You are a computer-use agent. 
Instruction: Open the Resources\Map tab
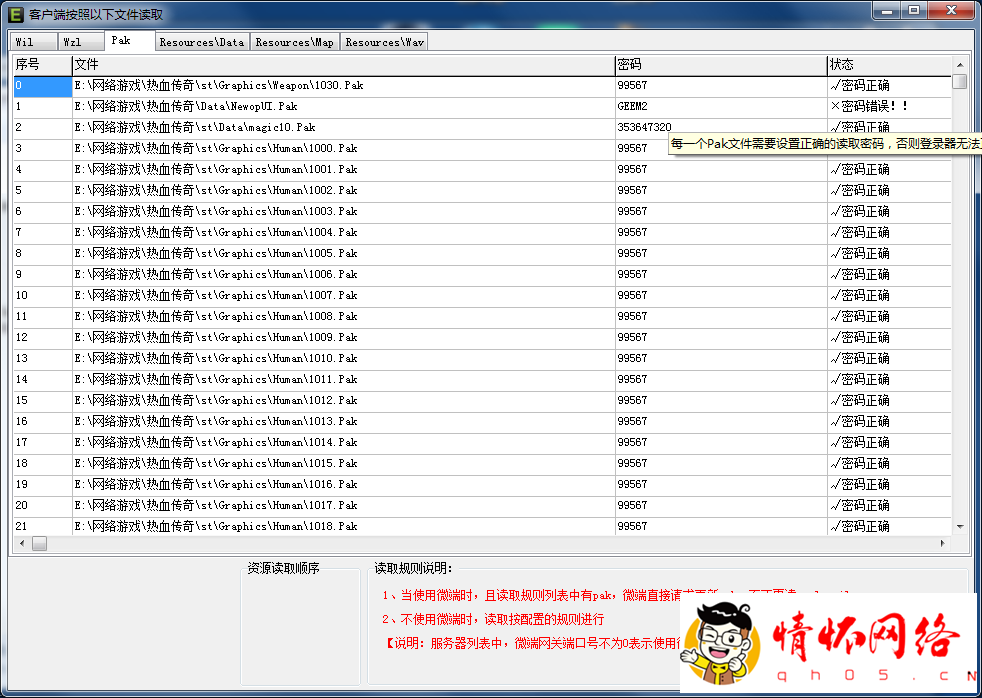point(295,42)
